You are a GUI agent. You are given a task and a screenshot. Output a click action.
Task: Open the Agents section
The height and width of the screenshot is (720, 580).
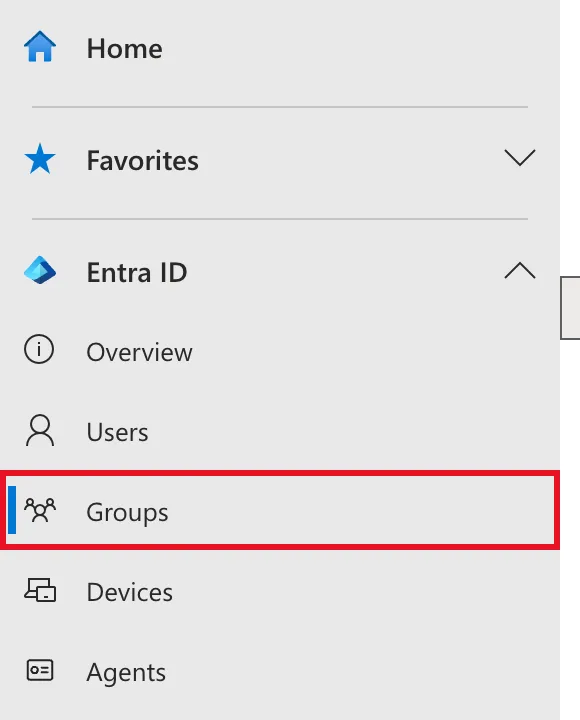tap(126, 673)
